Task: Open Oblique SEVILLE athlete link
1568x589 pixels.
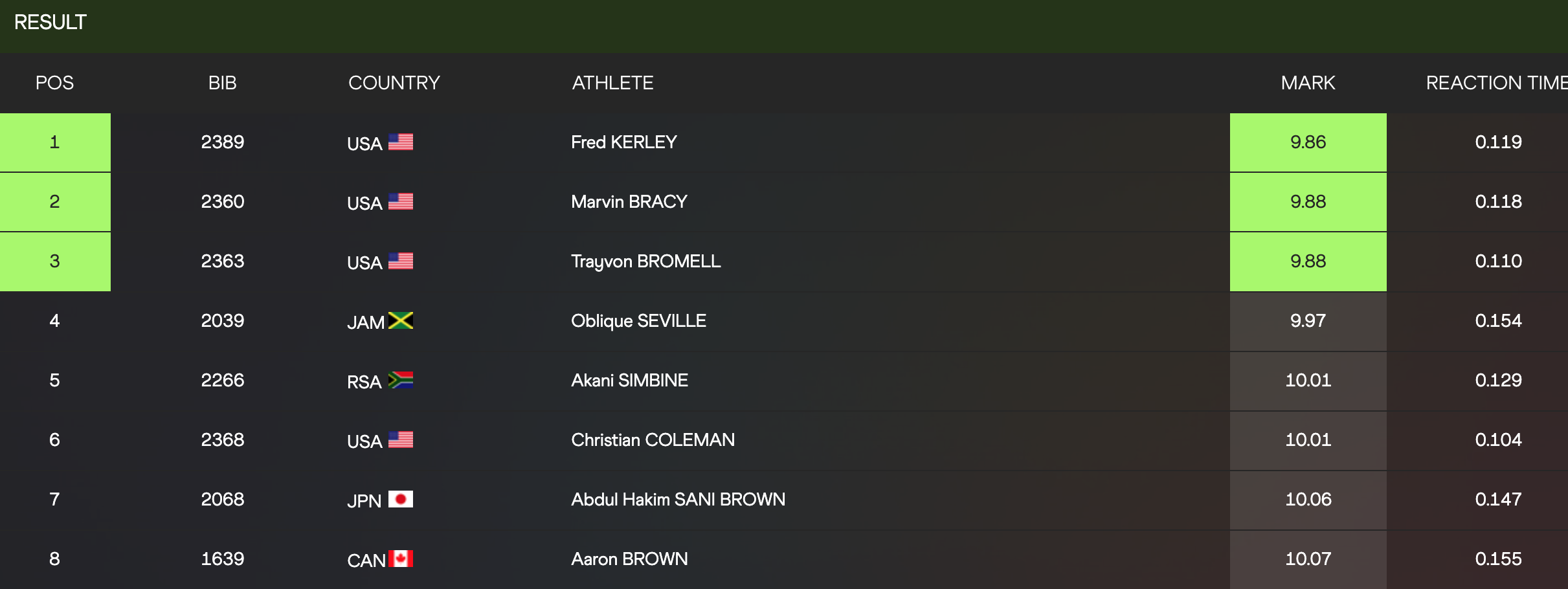Action: click(638, 320)
